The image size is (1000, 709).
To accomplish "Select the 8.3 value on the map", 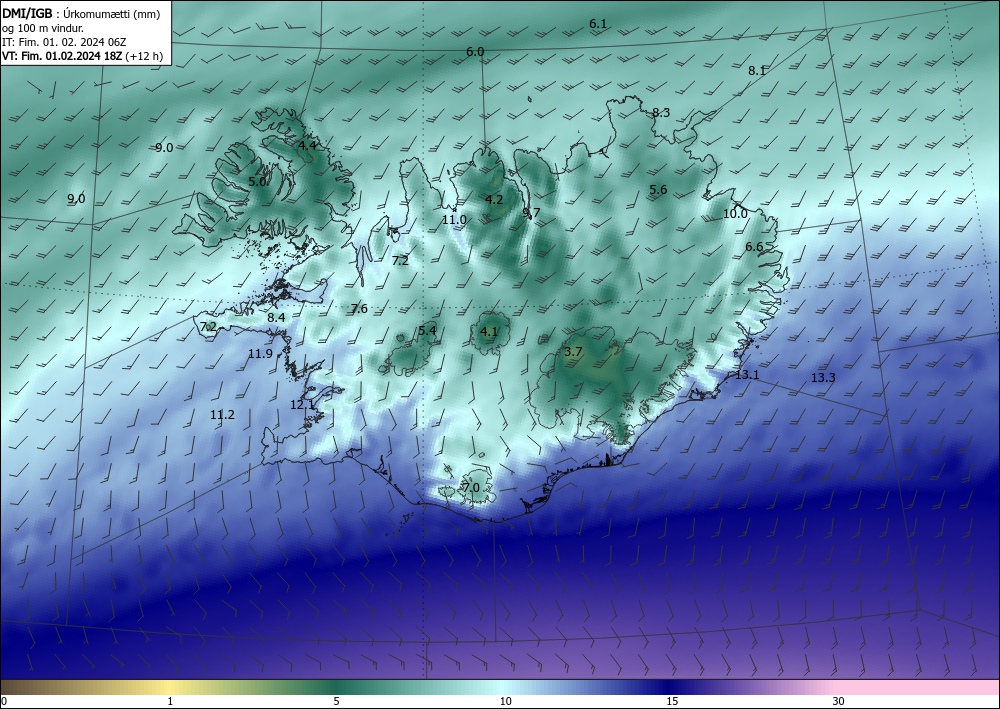I will [661, 113].
